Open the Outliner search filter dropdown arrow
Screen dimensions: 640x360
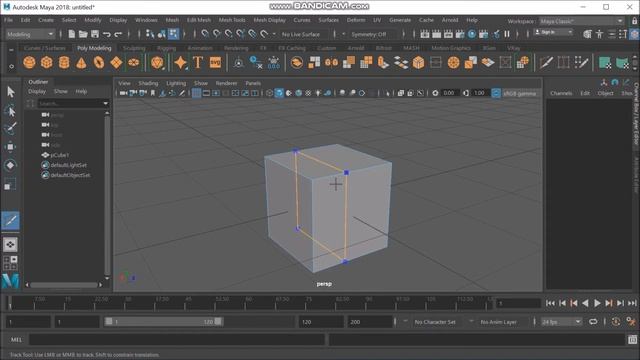coord(106,103)
